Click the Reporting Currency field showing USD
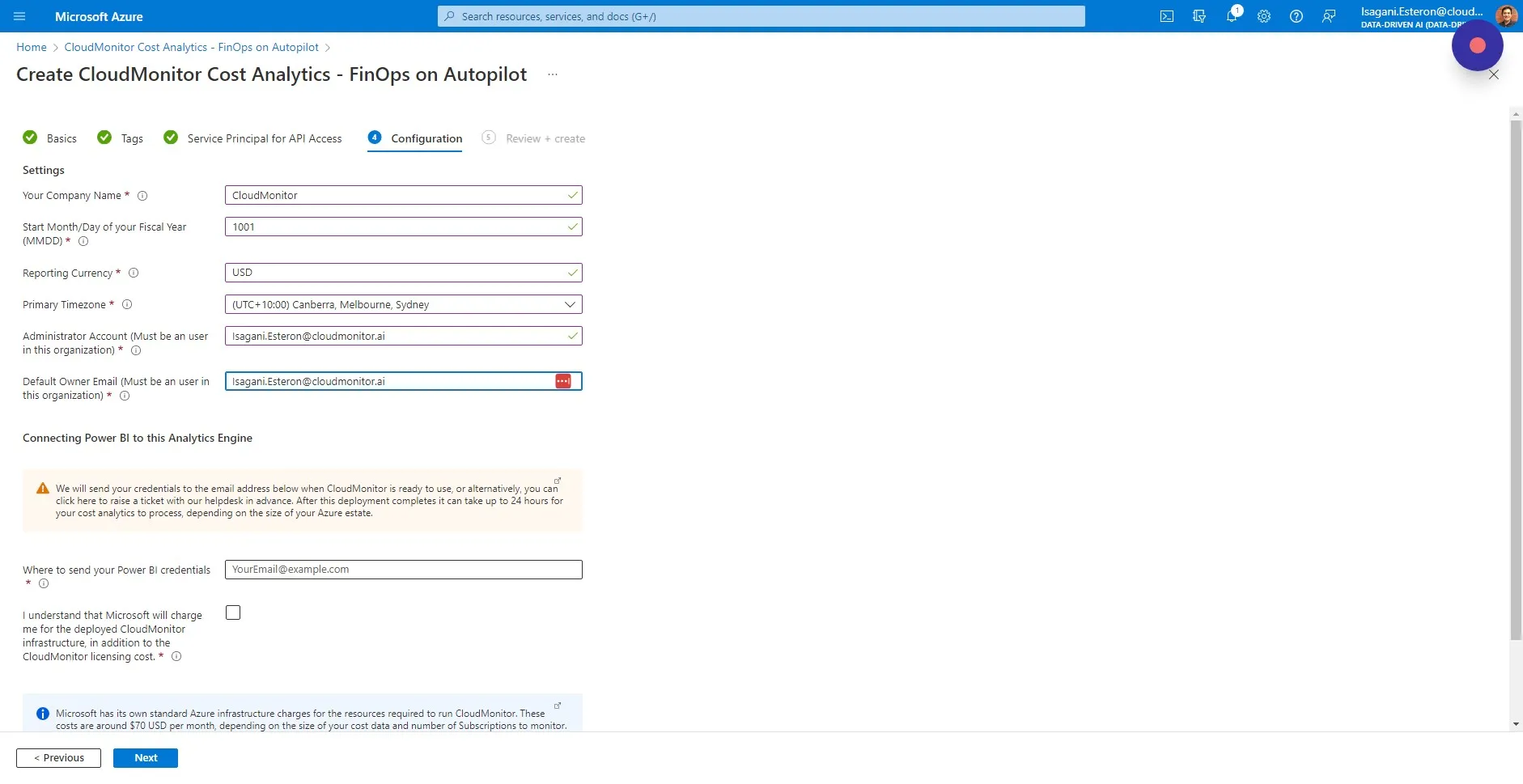Image resolution: width=1523 pixels, height=784 pixels. coord(403,273)
